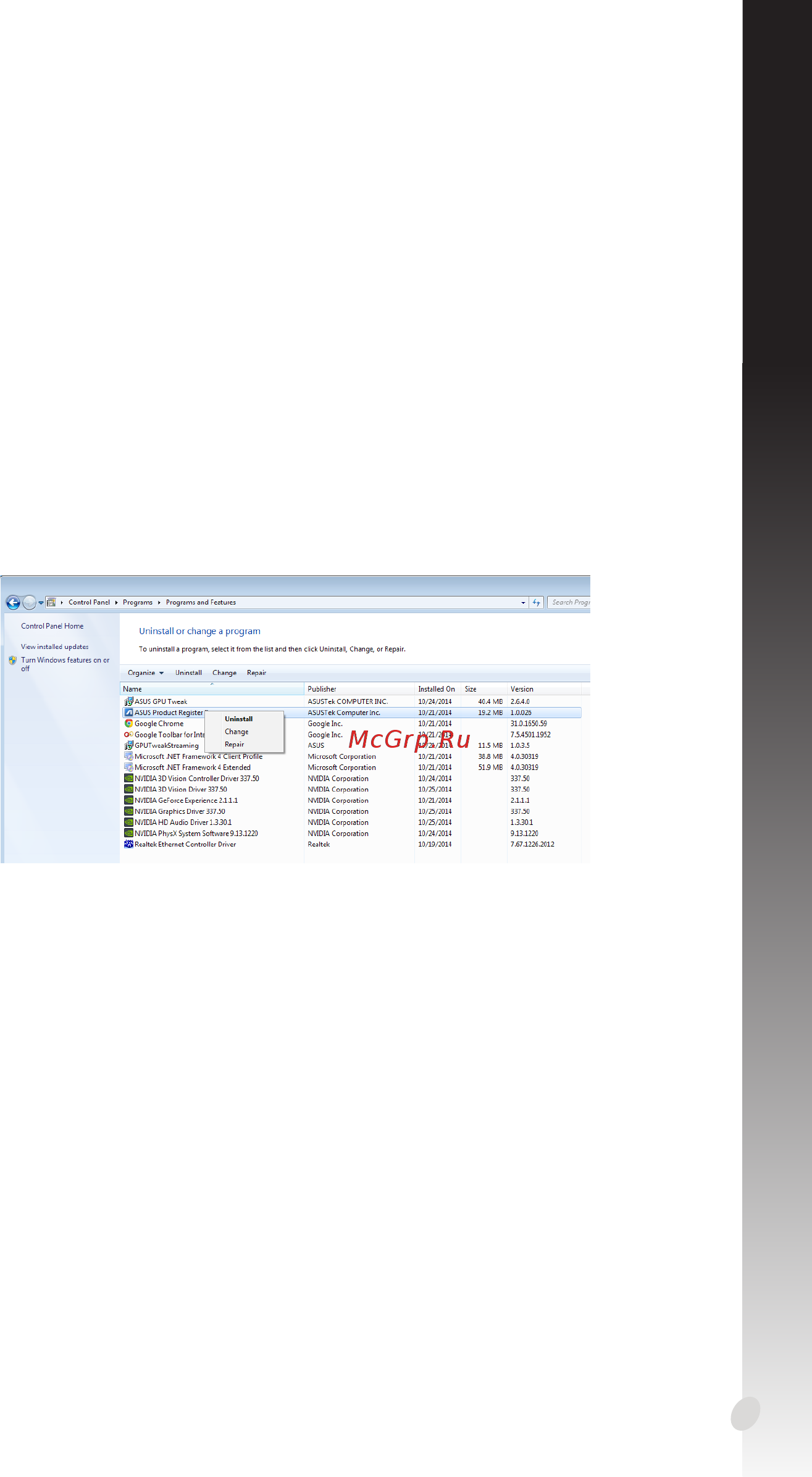
Task: Select the Google Chrome entry
Action: (x=351, y=724)
